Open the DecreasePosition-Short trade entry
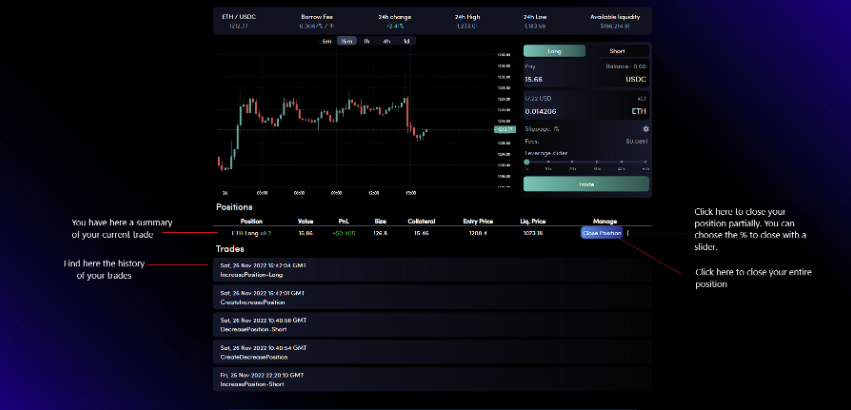The height and width of the screenshot is (410, 851). (432, 325)
